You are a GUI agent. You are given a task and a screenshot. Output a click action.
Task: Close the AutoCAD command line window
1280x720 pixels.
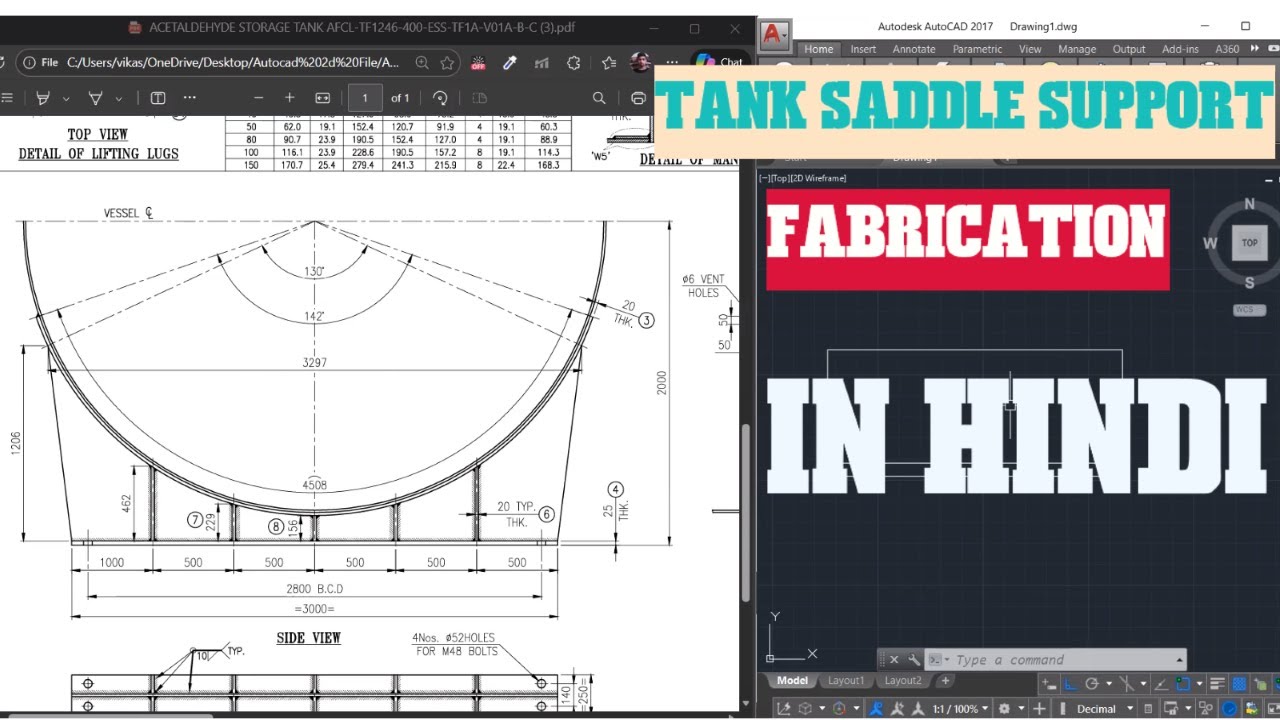(x=894, y=660)
